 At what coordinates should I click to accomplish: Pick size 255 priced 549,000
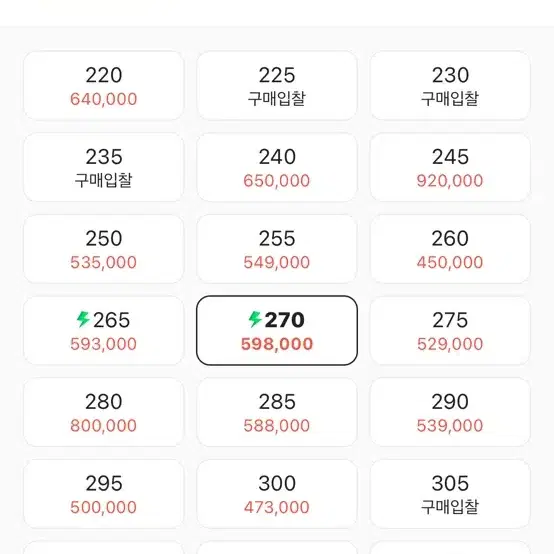(277, 249)
